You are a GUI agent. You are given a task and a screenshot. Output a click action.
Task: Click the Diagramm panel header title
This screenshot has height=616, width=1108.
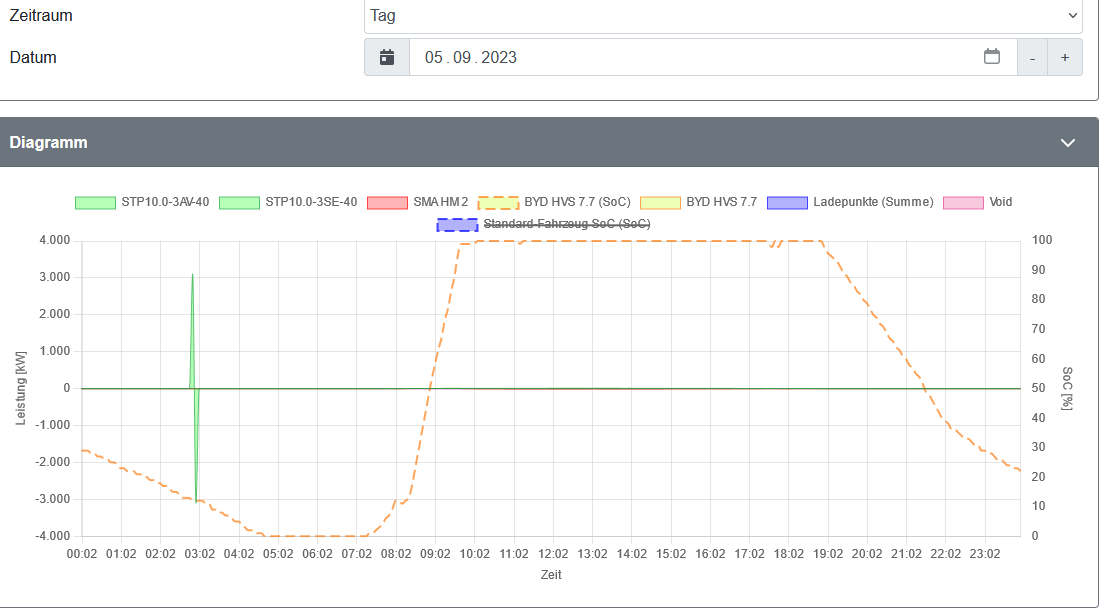[x=48, y=143]
